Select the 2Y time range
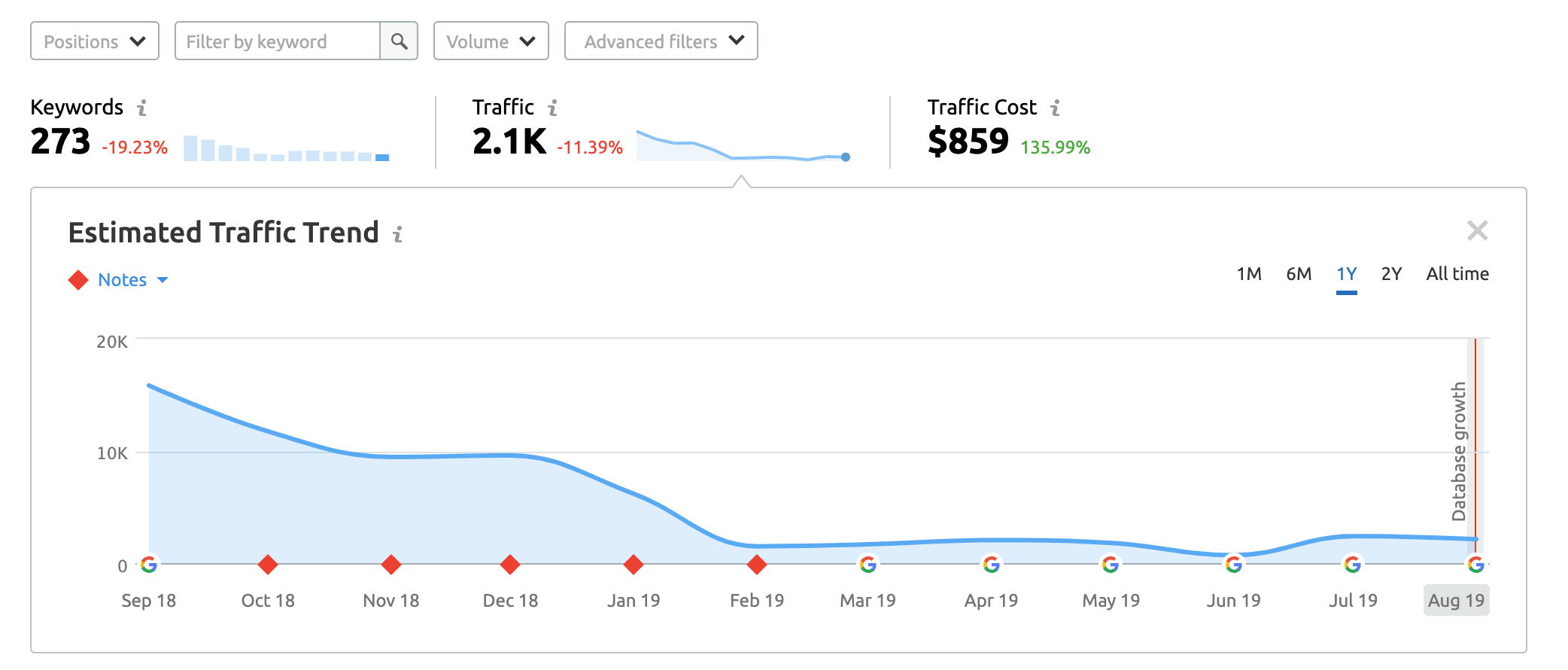The height and width of the screenshot is (670, 1568). pos(1391,274)
